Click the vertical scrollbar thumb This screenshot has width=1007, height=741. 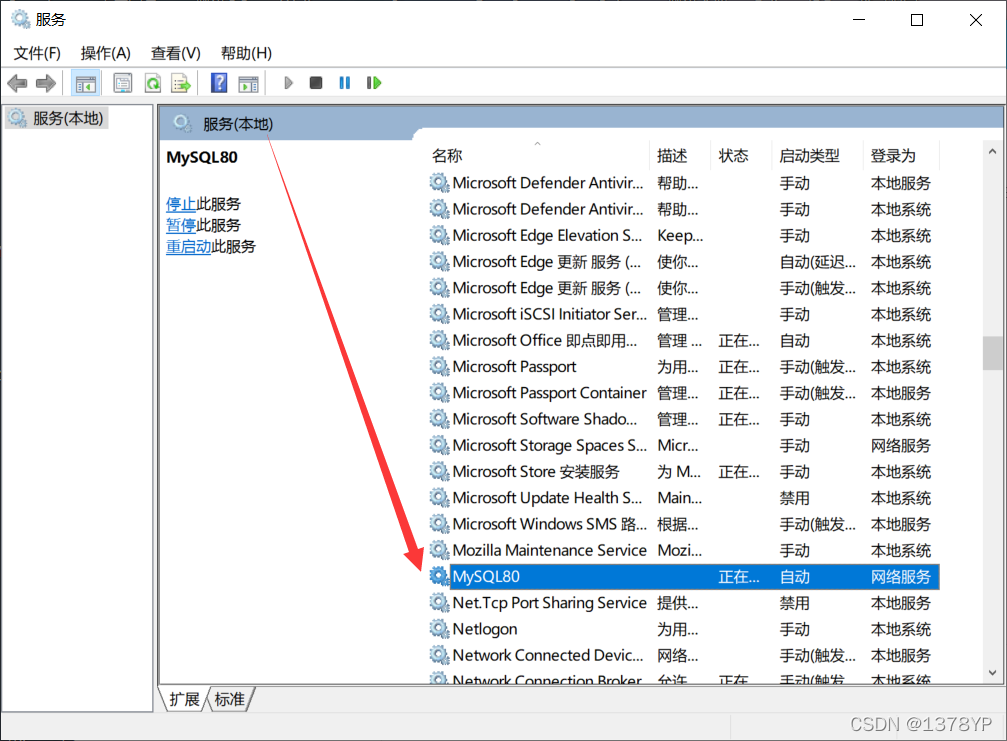(992, 353)
